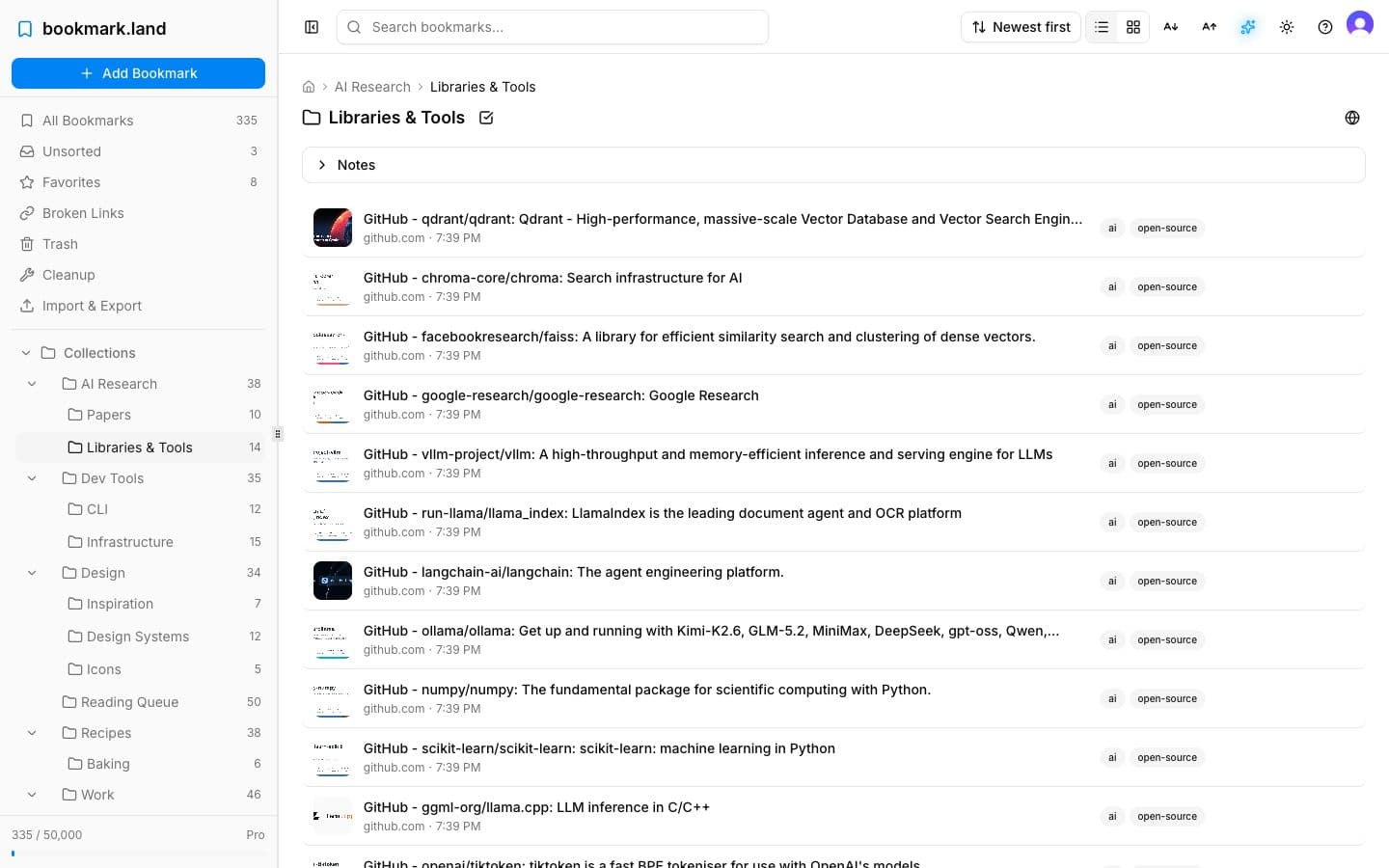Click the Add Bookmark button

coord(138,73)
